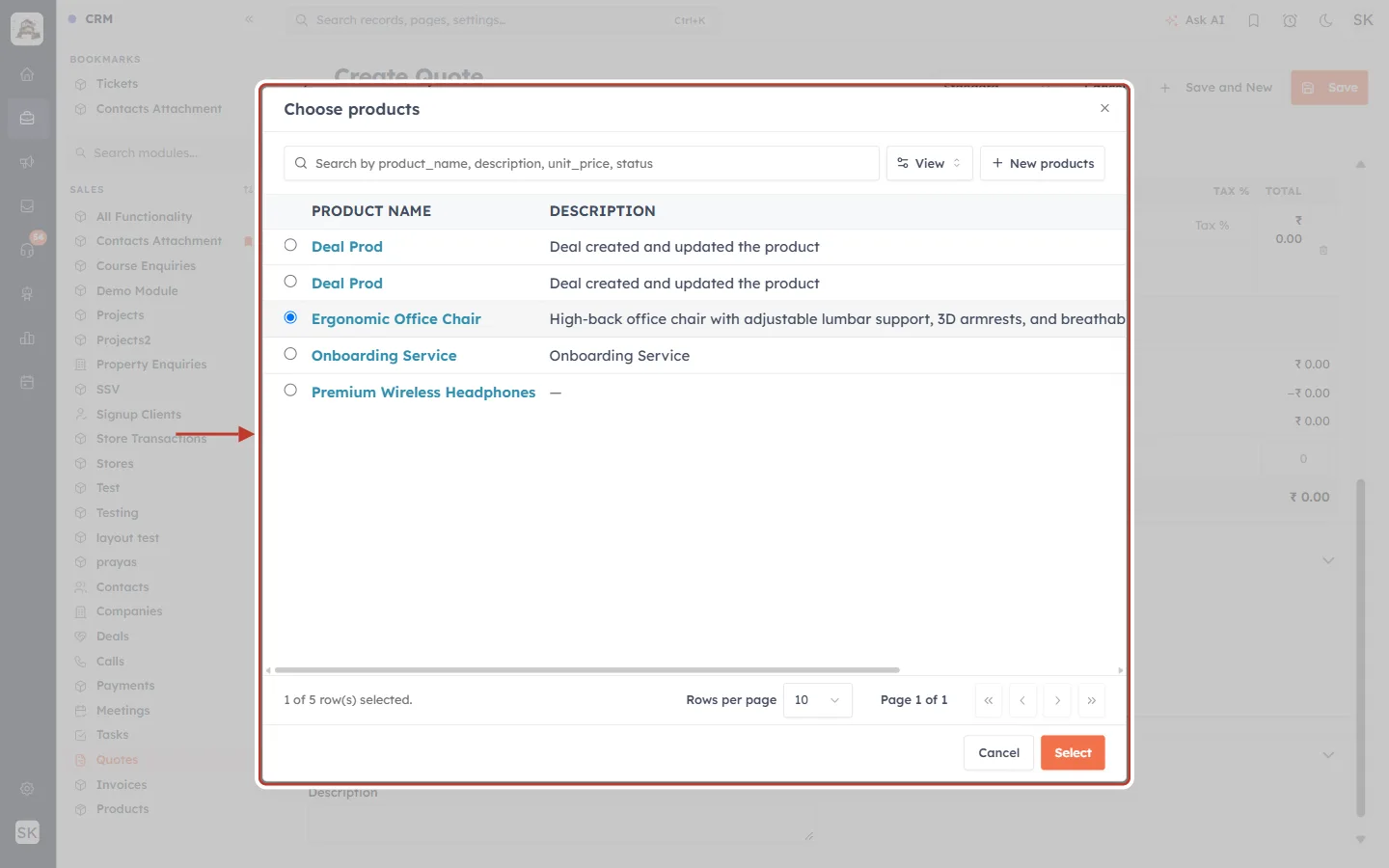Viewport: 1389px width, 868px height.
Task: Click Save and New in background page
Action: tap(1217, 88)
